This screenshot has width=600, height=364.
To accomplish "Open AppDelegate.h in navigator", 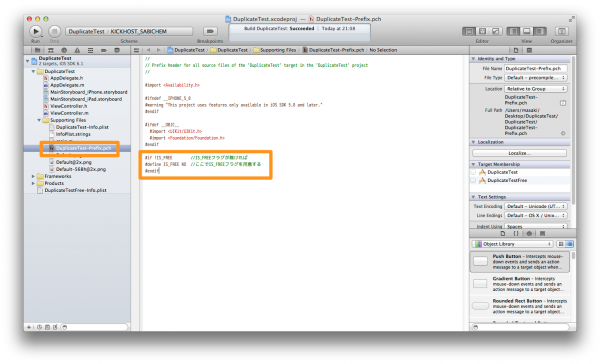I will tap(66, 78).
